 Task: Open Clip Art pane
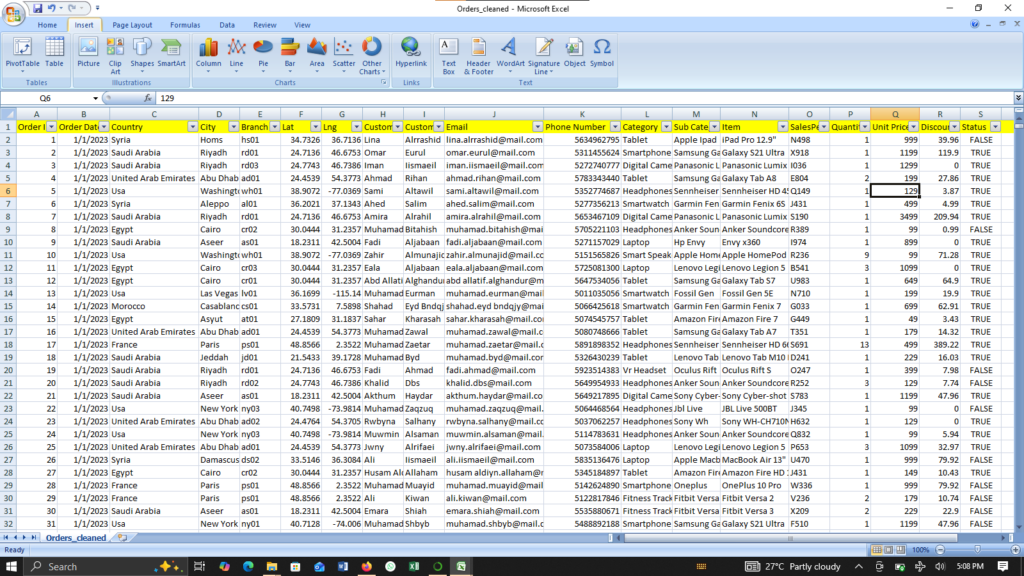click(115, 56)
